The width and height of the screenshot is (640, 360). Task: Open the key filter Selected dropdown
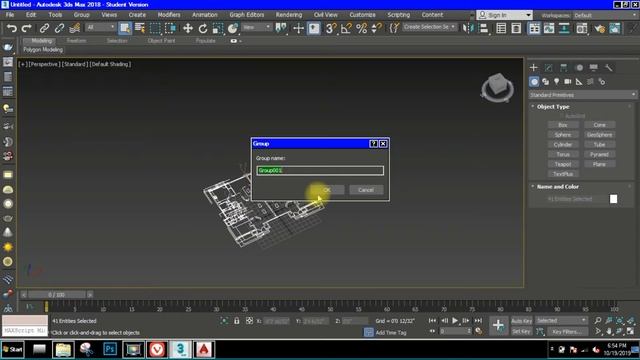(561, 320)
